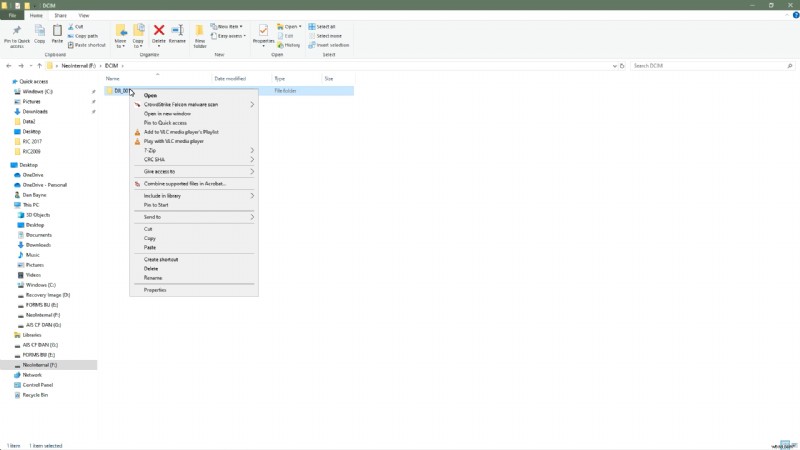Switch to the View ribbon tab
This screenshot has height=450, width=800.
[x=83, y=16]
